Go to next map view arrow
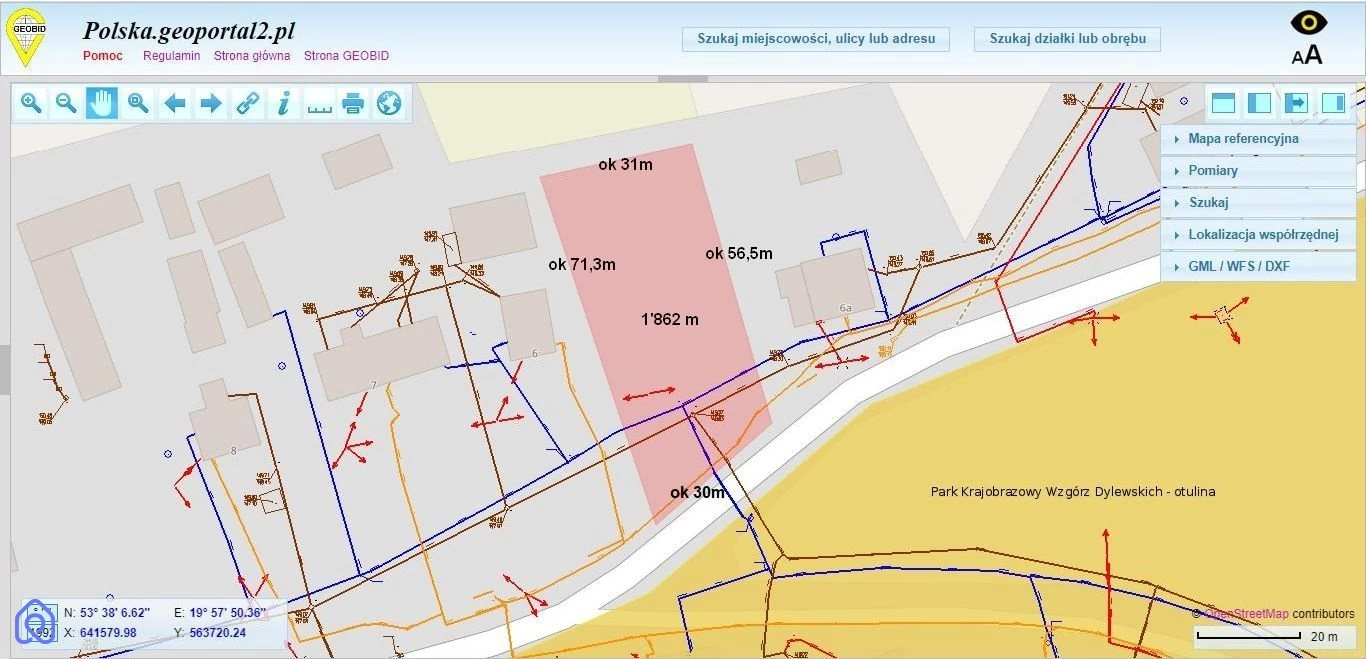This screenshot has width=1366, height=659. click(210, 103)
